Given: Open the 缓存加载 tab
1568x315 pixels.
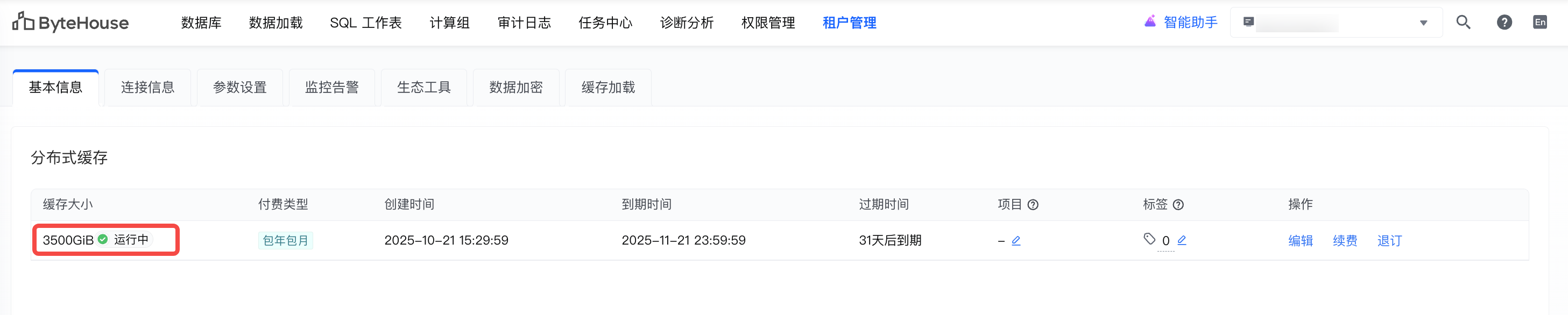Looking at the screenshot, I should [x=608, y=88].
